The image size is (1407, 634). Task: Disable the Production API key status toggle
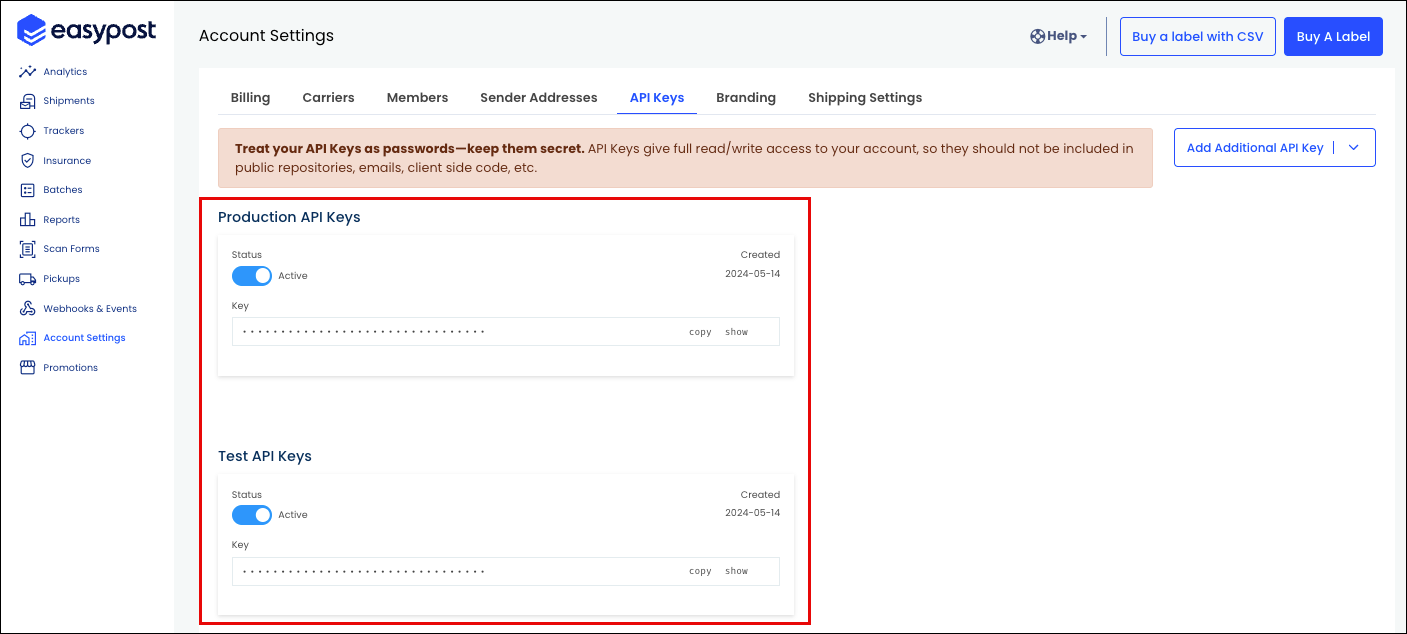coord(252,275)
